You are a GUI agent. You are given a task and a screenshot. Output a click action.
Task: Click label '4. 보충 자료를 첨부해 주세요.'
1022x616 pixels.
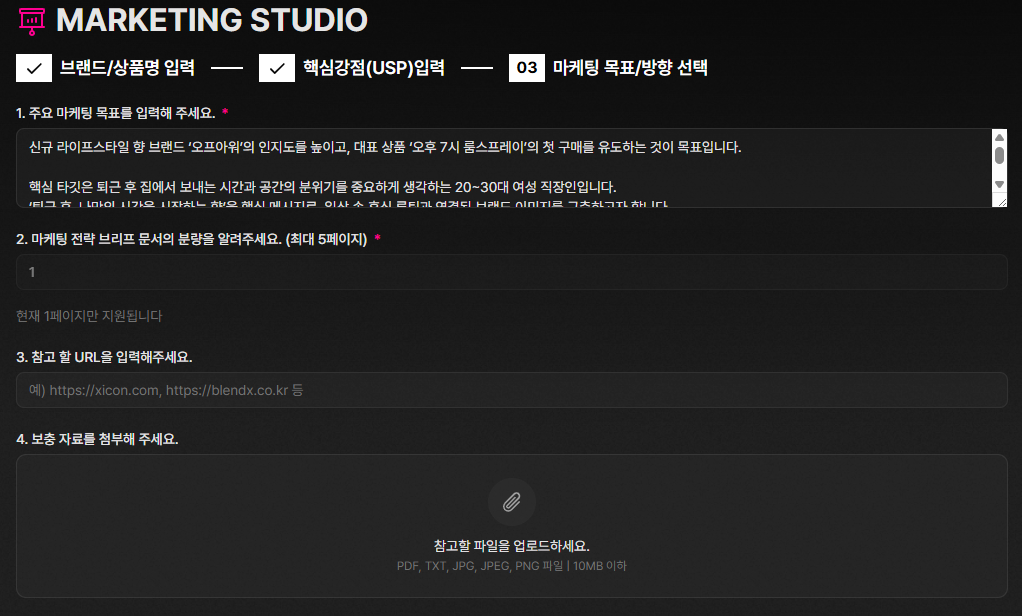pos(97,439)
